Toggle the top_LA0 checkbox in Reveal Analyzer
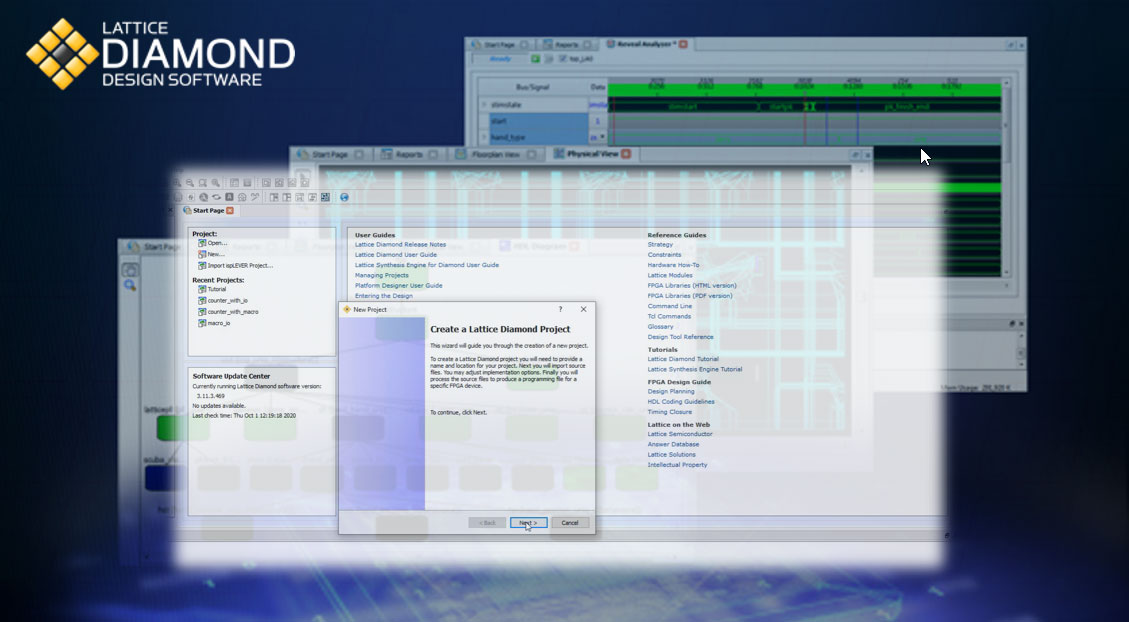The width and height of the screenshot is (1129, 622). pyautogui.click(x=562, y=59)
